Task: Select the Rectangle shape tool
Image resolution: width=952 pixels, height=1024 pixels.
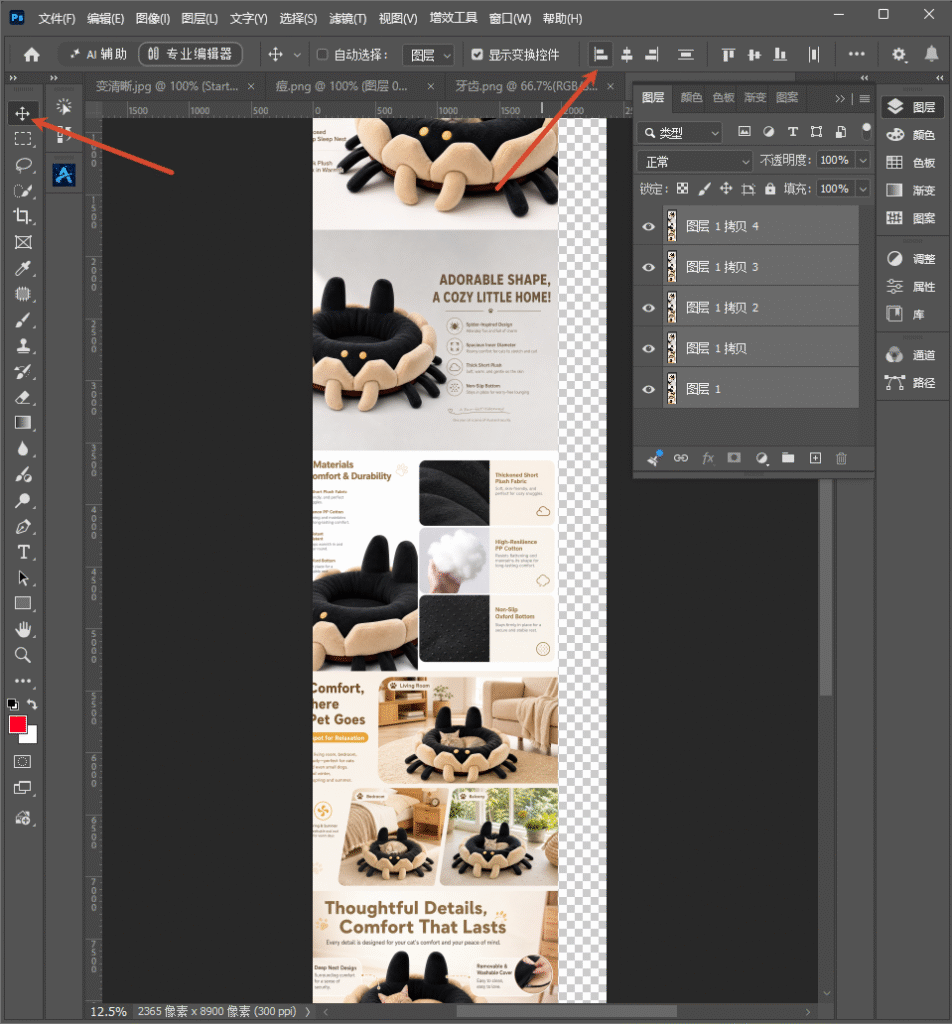Action: (x=23, y=603)
